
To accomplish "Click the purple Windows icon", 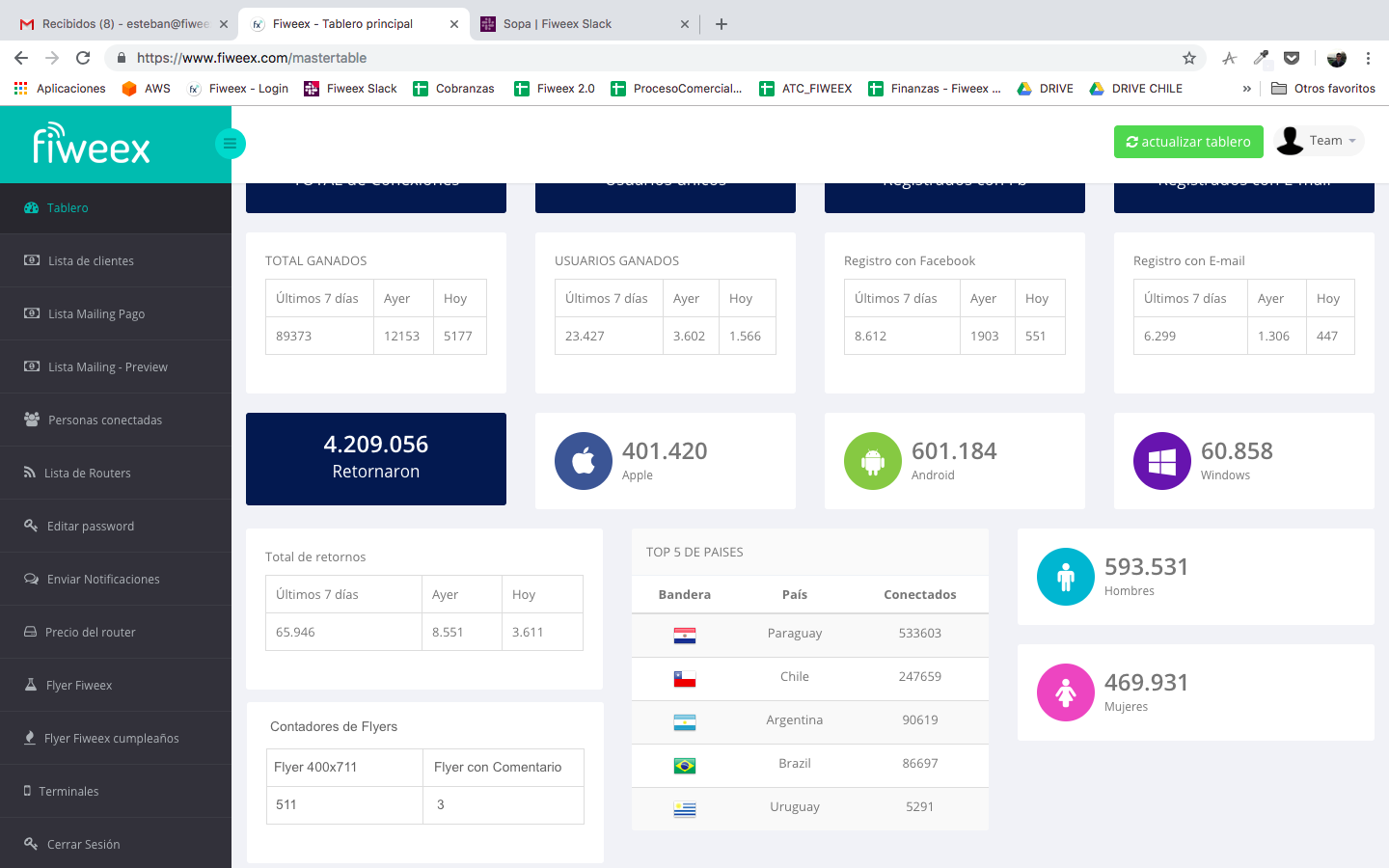I will pos(1162,461).
